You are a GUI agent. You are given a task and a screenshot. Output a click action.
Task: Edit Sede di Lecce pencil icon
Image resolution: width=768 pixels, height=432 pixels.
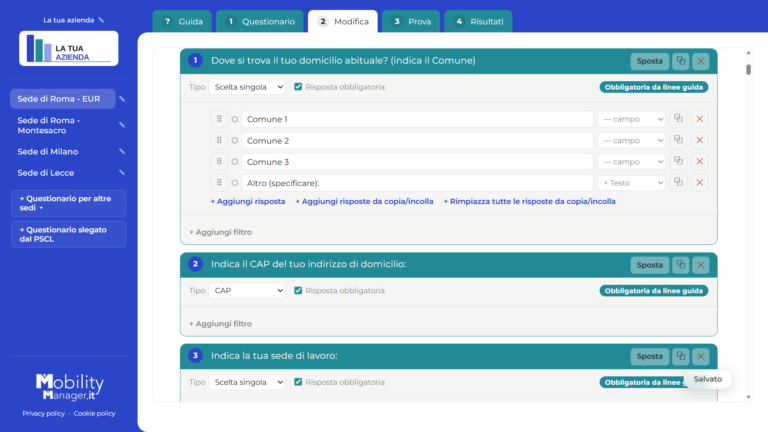click(x=122, y=173)
